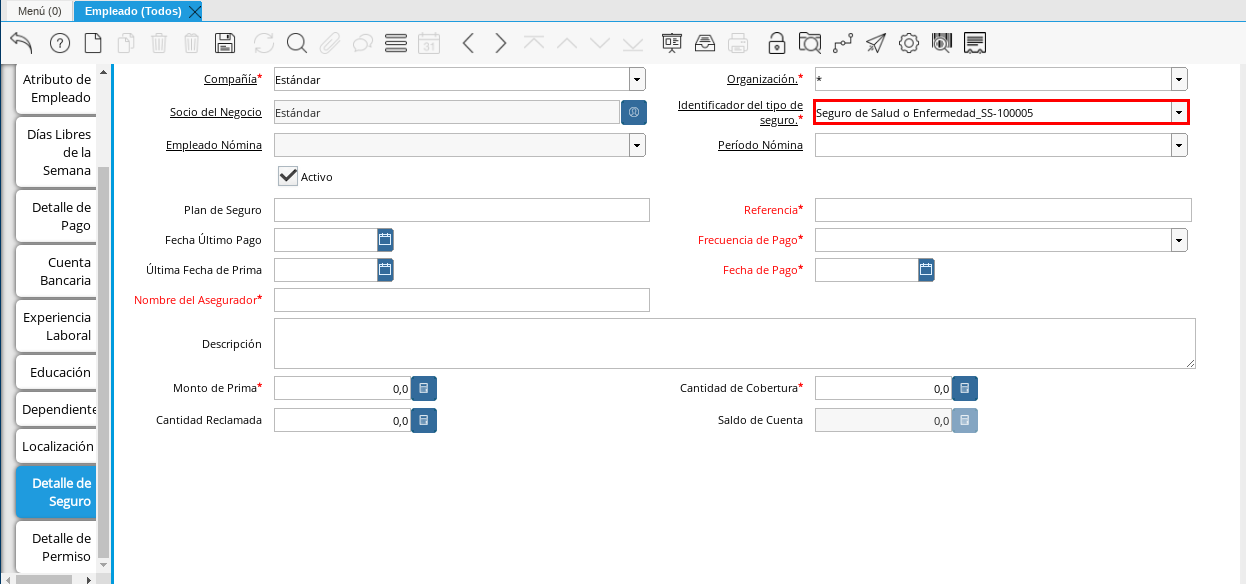The height and width of the screenshot is (584, 1246).
Task: Go to previous record with left chevron
Action: pyautogui.click(x=468, y=43)
